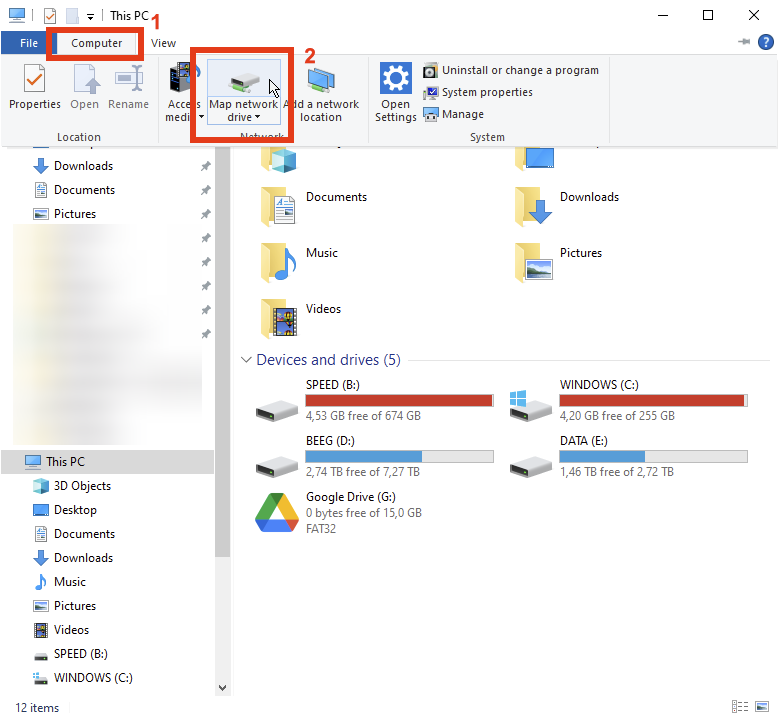Open the File menu tab
Viewport: 778px width, 720px height.
click(28, 43)
